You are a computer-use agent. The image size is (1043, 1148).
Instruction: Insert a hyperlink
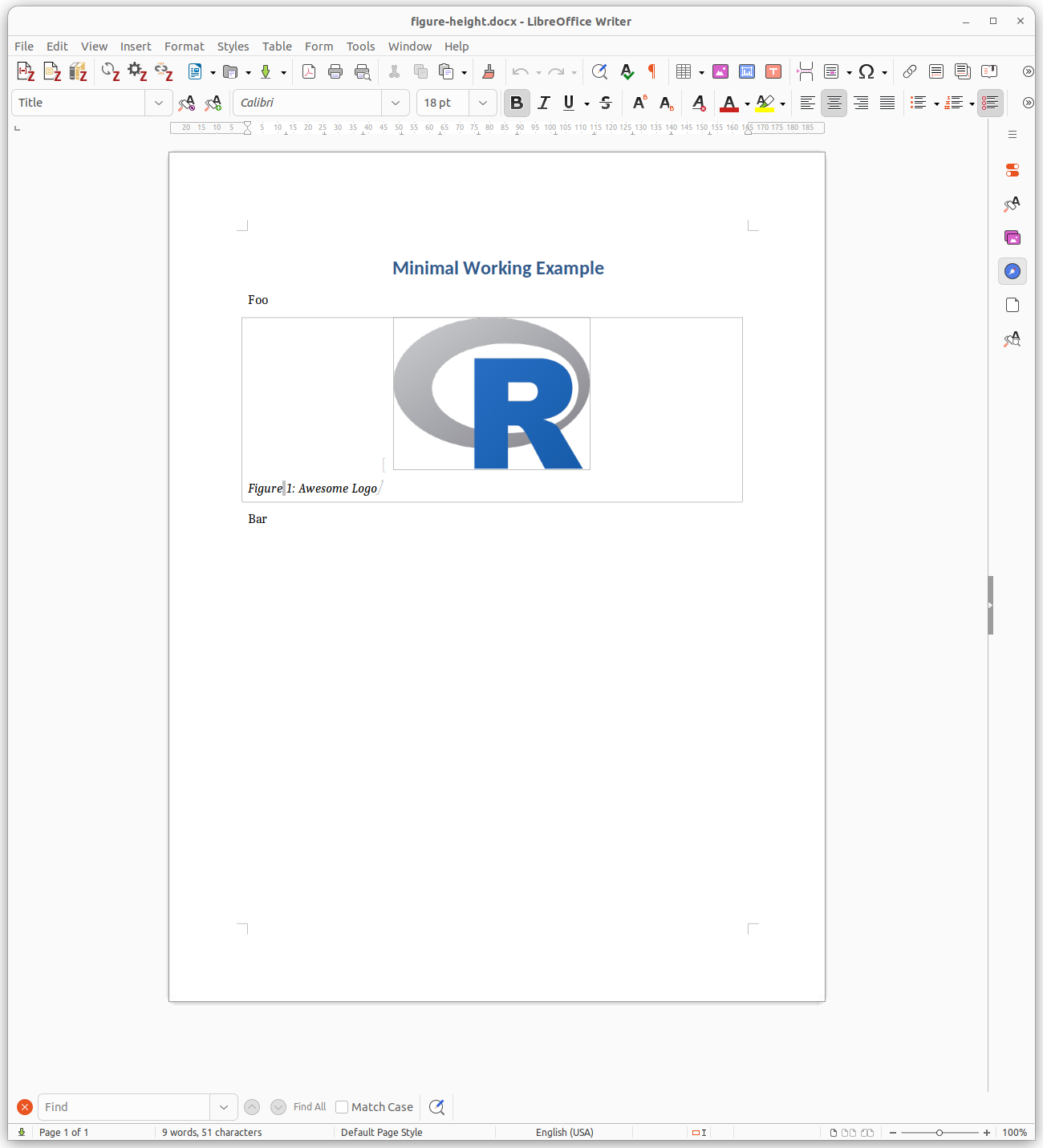(x=910, y=72)
